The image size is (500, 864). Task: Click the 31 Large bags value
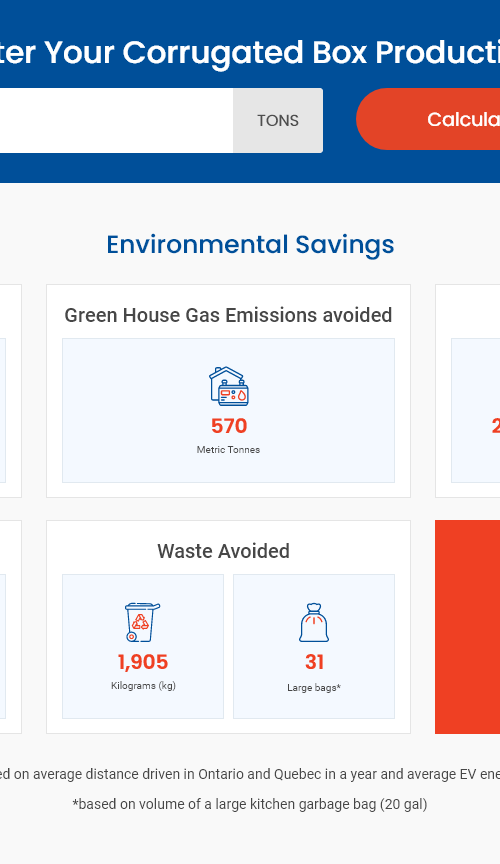coord(314,662)
